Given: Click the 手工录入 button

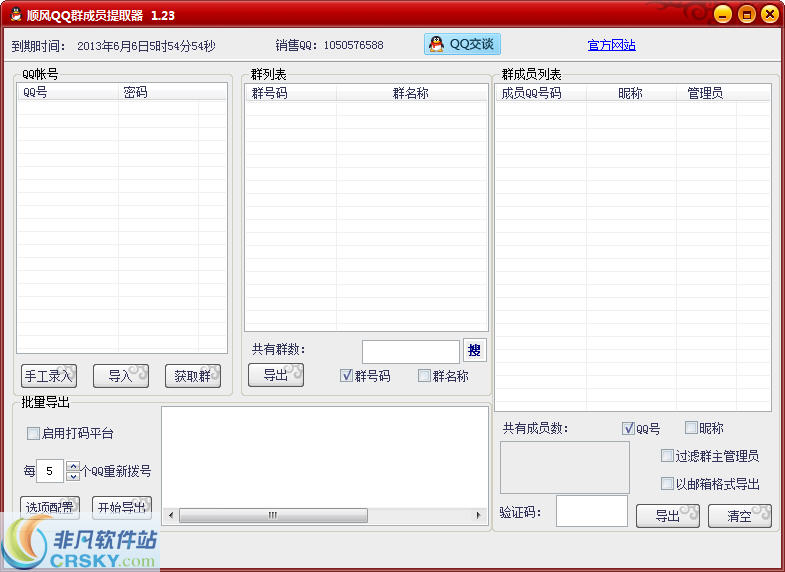Looking at the screenshot, I should 49,376.
